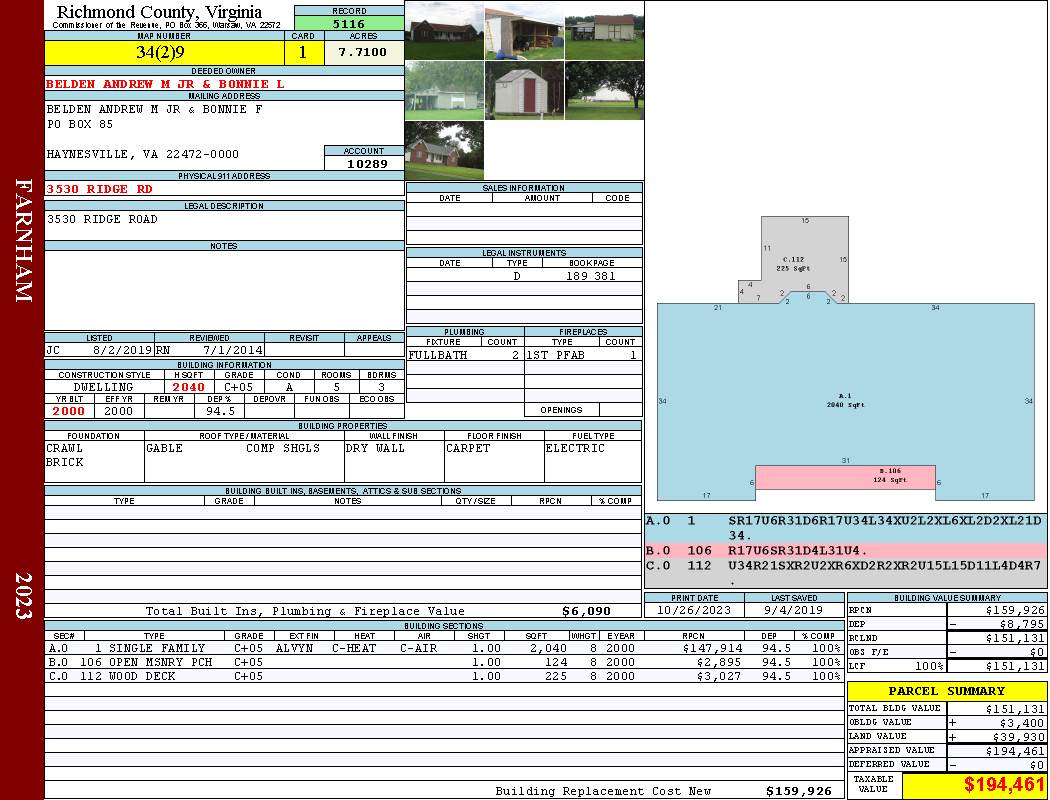Click the yellow PARCEL SUMMARY header
Screen dimensions: 1050x800
point(946,691)
